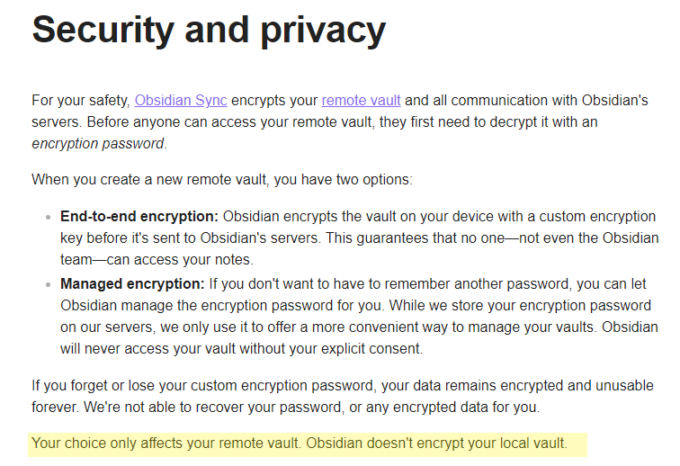Click the Security and privacy heading
This screenshot has width=680, height=466.
click(x=208, y=30)
